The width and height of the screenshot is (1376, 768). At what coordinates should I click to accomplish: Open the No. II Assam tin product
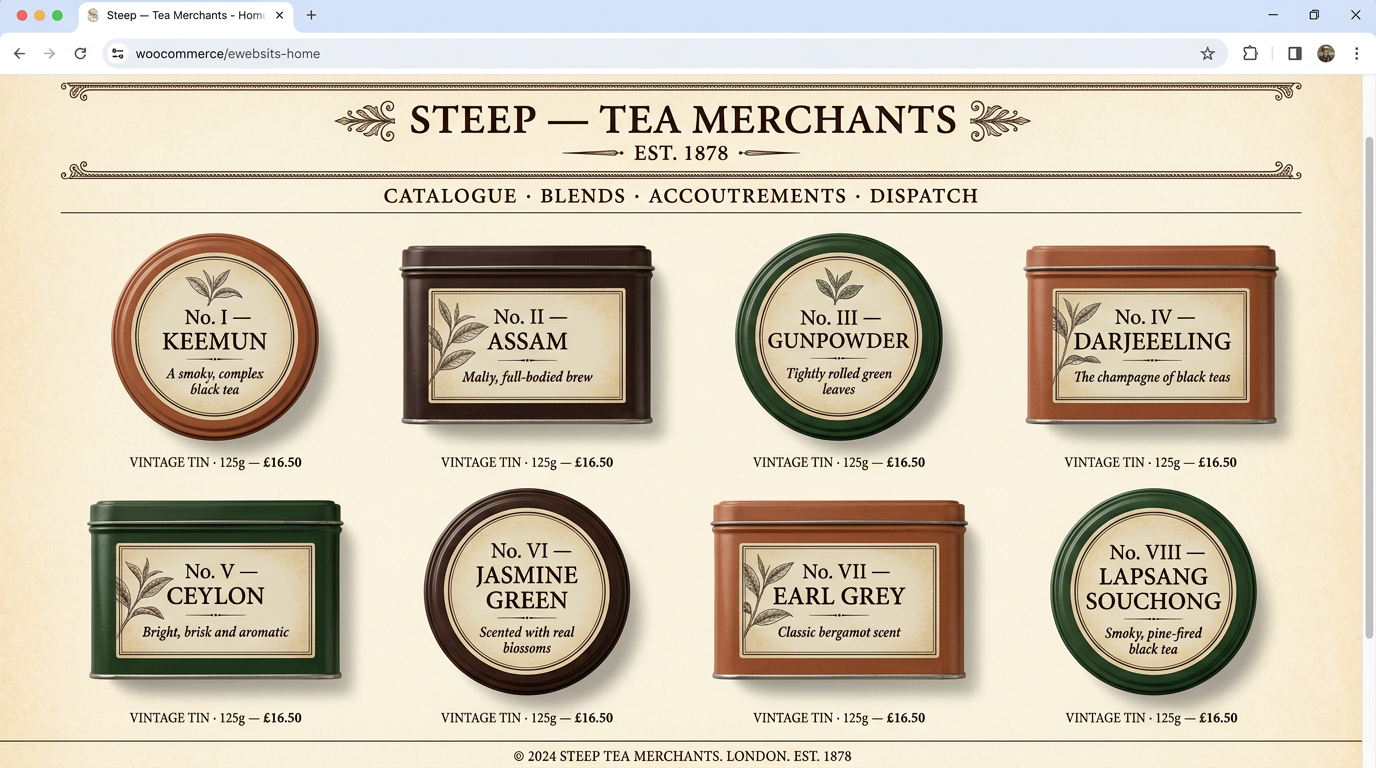point(527,336)
